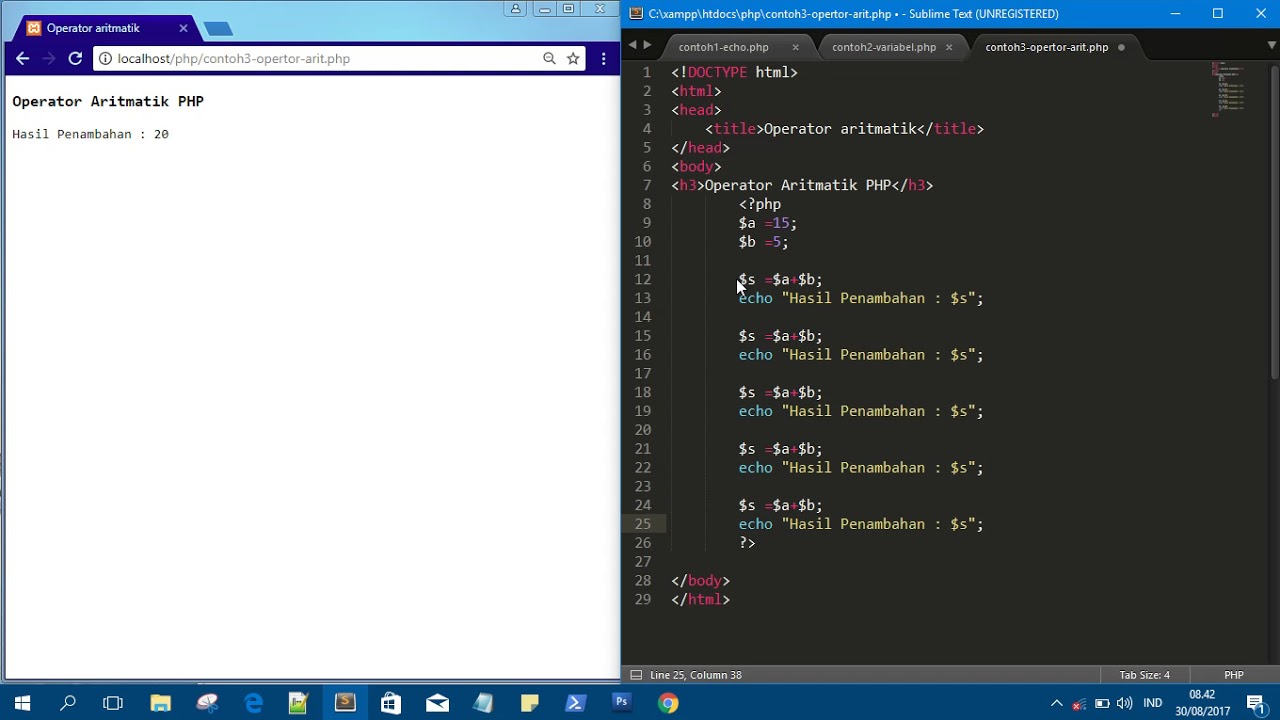Bookmark this page with the star icon
1280x720 pixels.
point(573,59)
